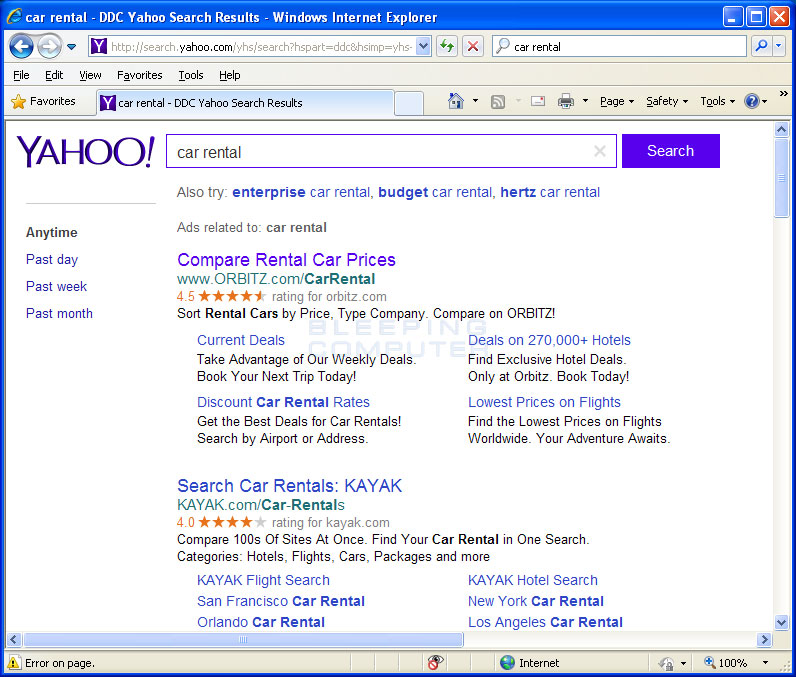Click the Error on page warning icon

click(14, 662)
